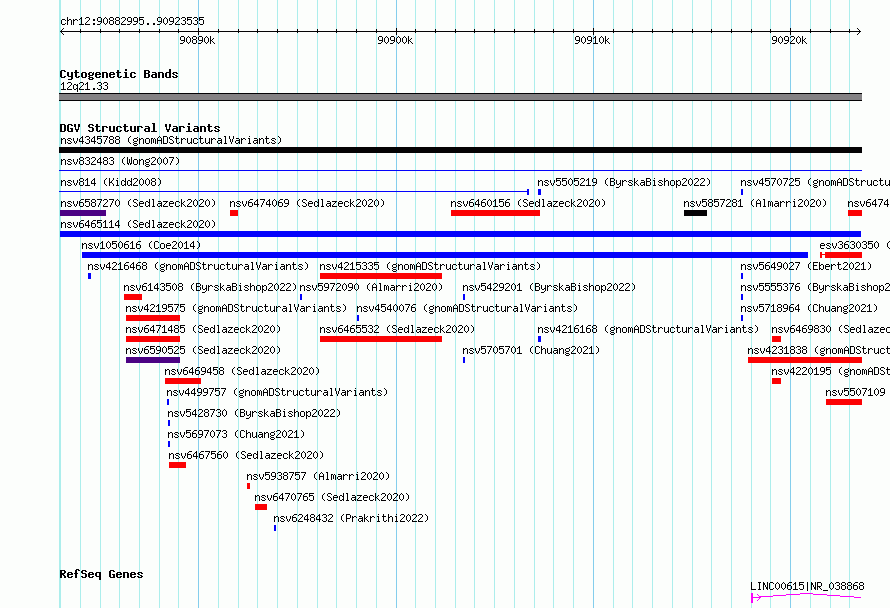Select nsv4215335 red variant bar

tap(381, 276)
